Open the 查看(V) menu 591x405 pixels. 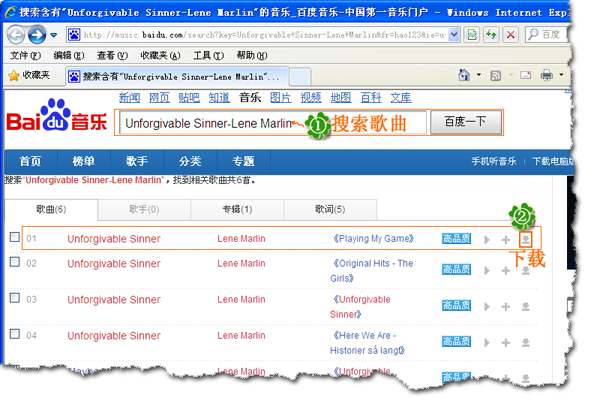(x=112, y=56)
